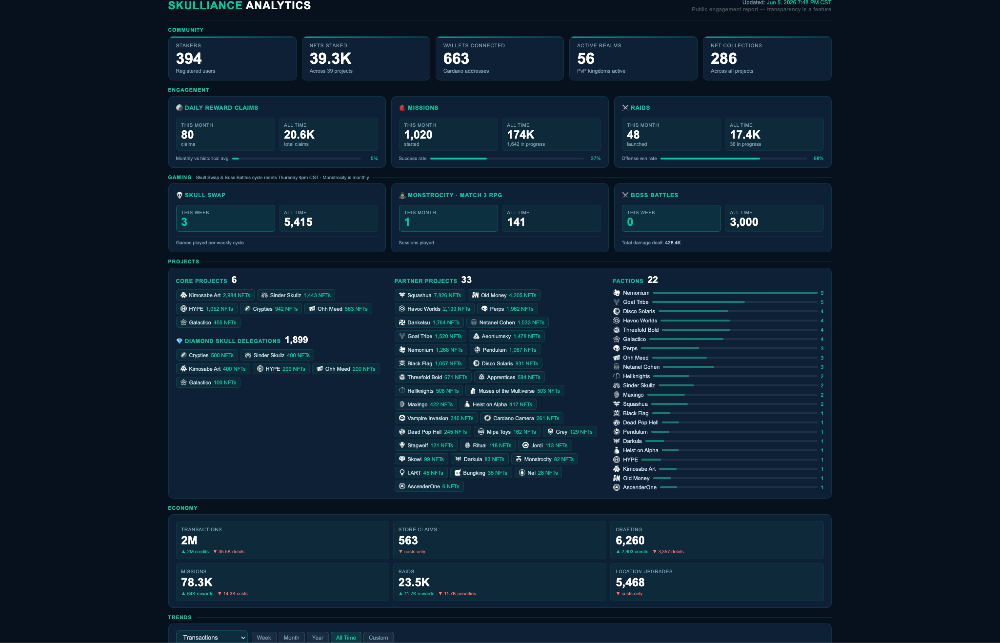Open the Netanel Cohen partner project chip
Viewport: 1000px width, 643px height.
pos(508,323)
